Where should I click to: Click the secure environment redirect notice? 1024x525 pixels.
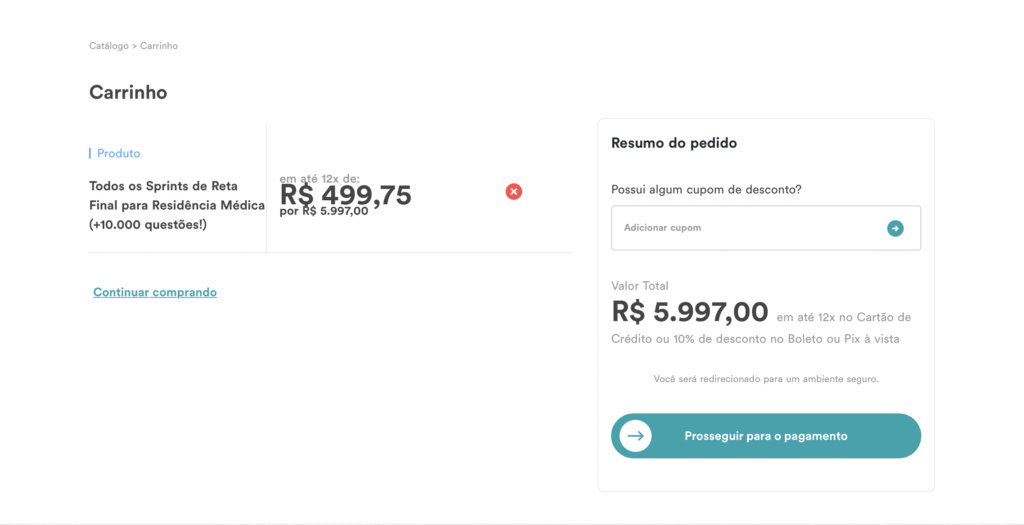765,379
